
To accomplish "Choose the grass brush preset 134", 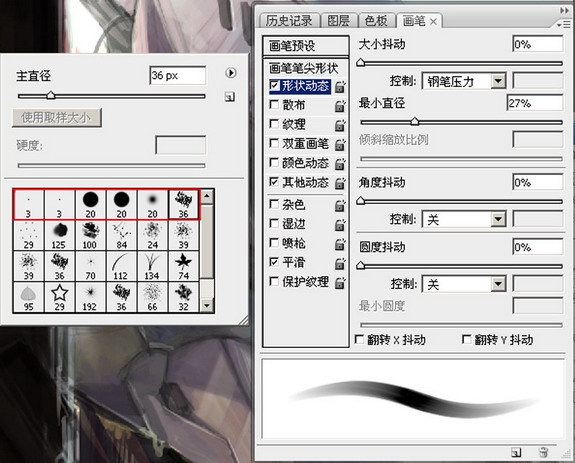I will [152, 266].
